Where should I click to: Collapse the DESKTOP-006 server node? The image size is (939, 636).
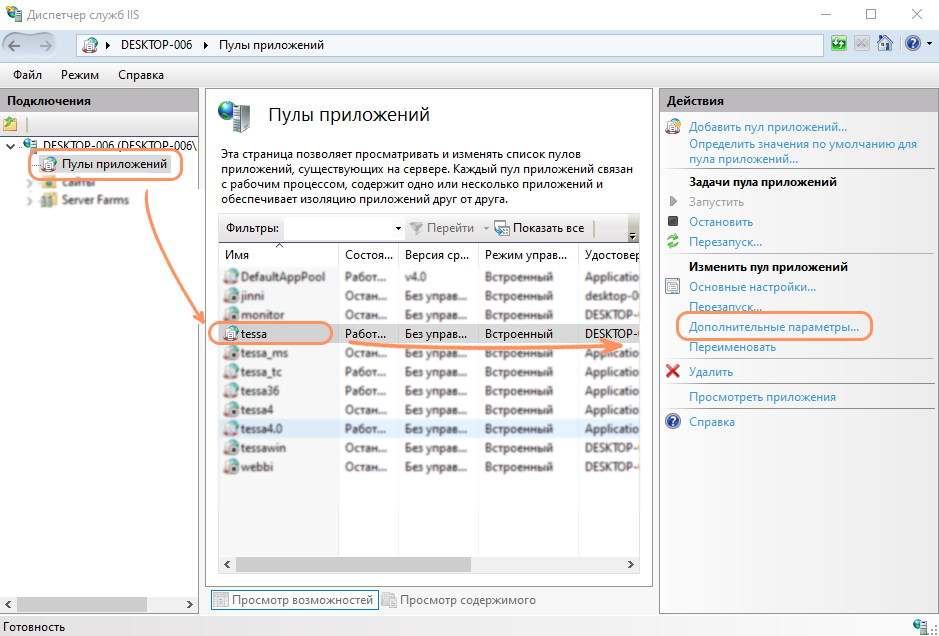point(10,146)
